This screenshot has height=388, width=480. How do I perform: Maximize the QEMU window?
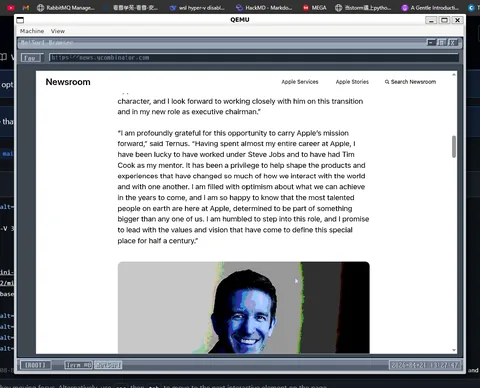pyautogui.click(x=444, y=20)
